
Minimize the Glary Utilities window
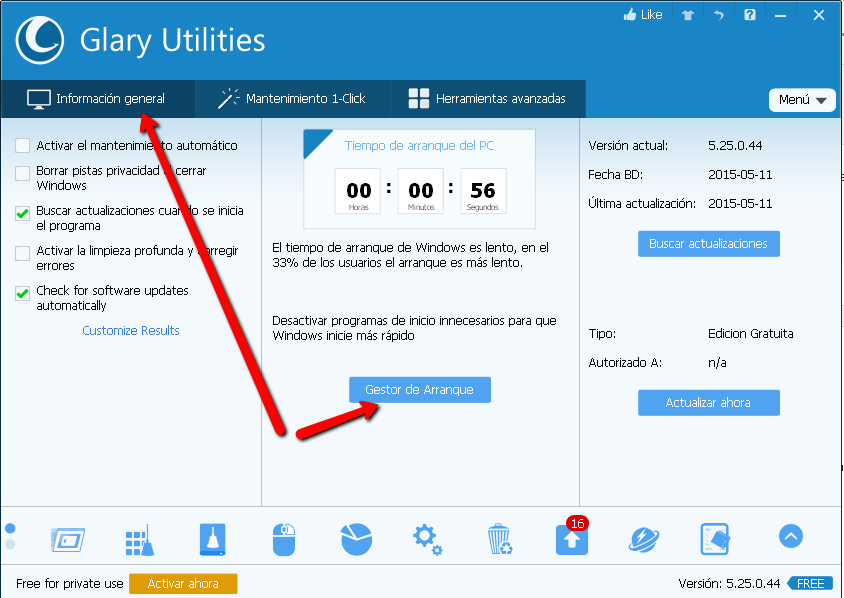coord(780,15)
